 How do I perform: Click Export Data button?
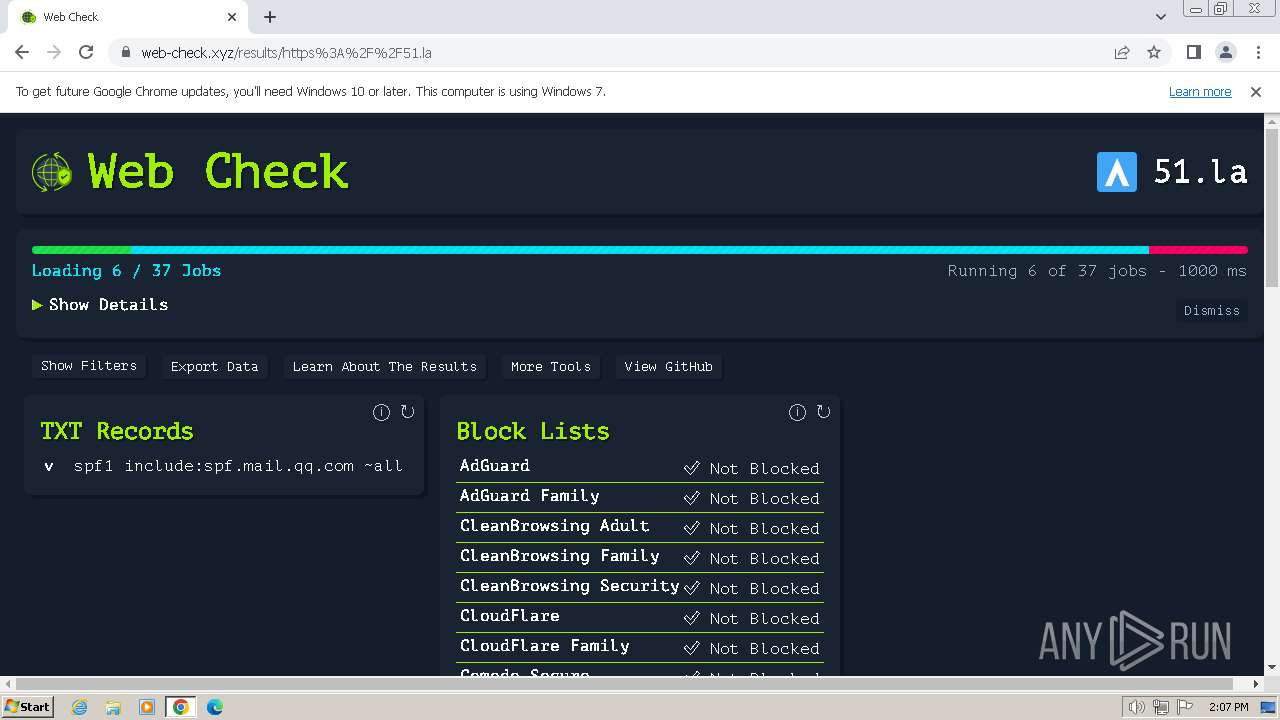coord(214,367)
